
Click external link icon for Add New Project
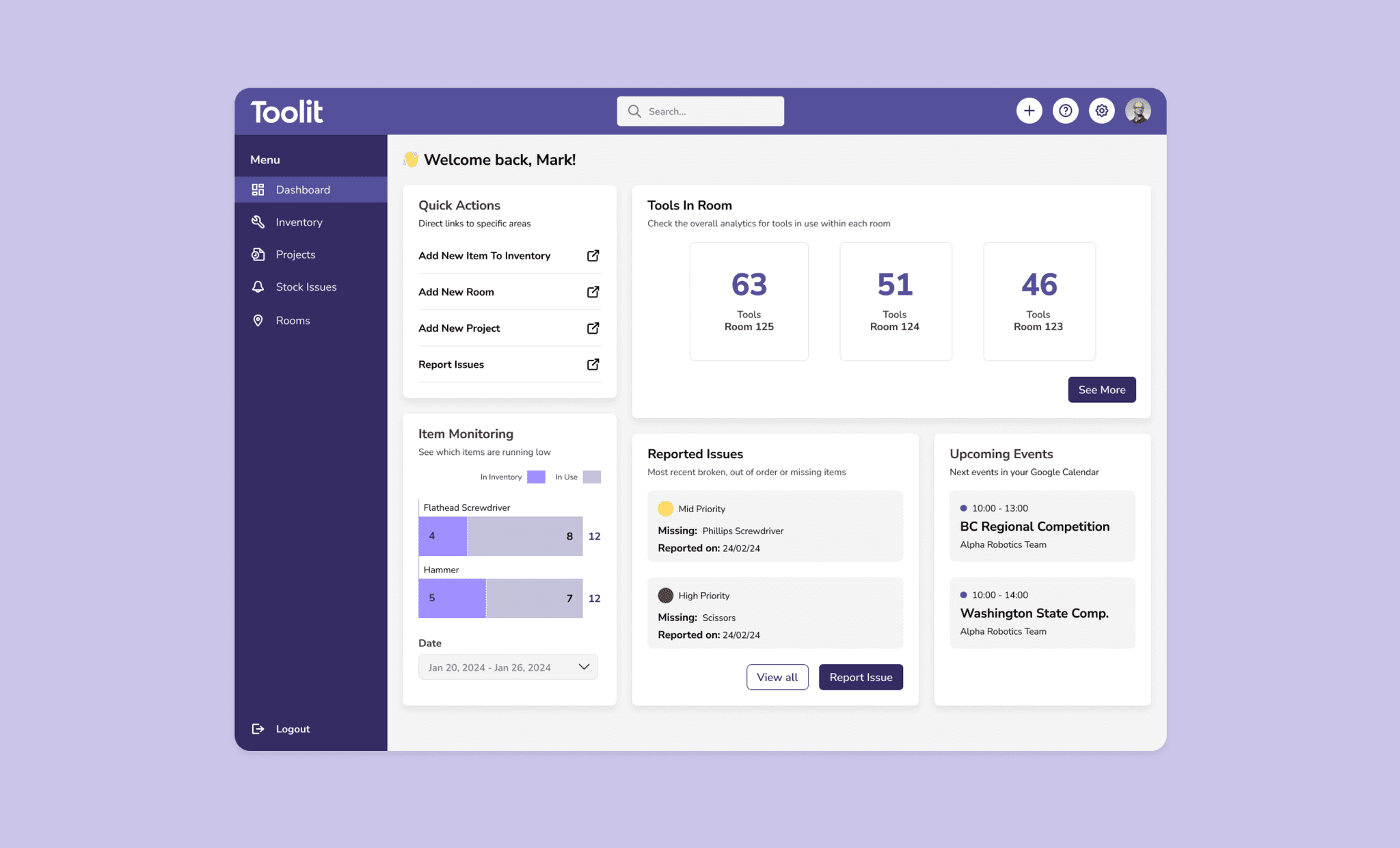[x=593, y=328]
